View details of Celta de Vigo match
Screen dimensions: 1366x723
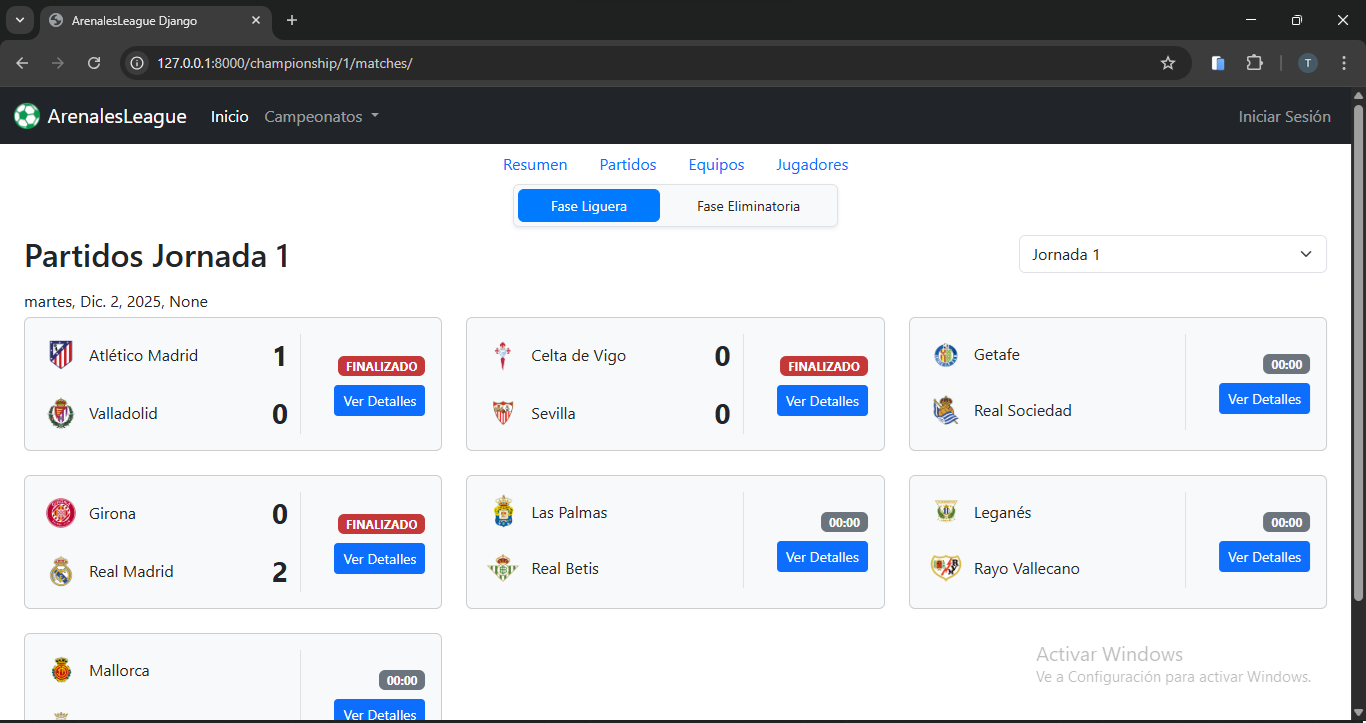click(822, 401)
